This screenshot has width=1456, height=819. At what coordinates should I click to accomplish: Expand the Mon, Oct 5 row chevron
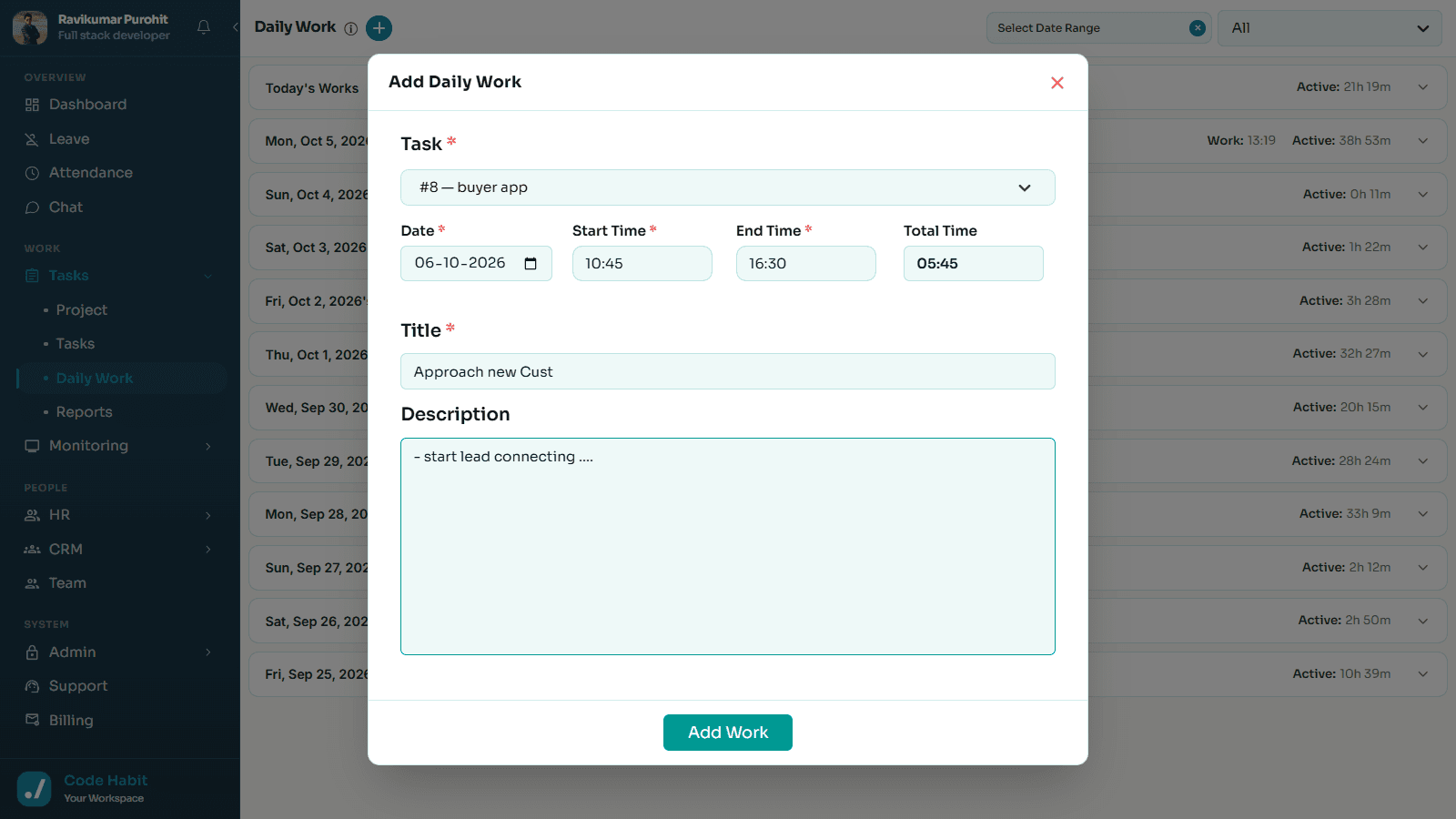tap(1423, 141)
